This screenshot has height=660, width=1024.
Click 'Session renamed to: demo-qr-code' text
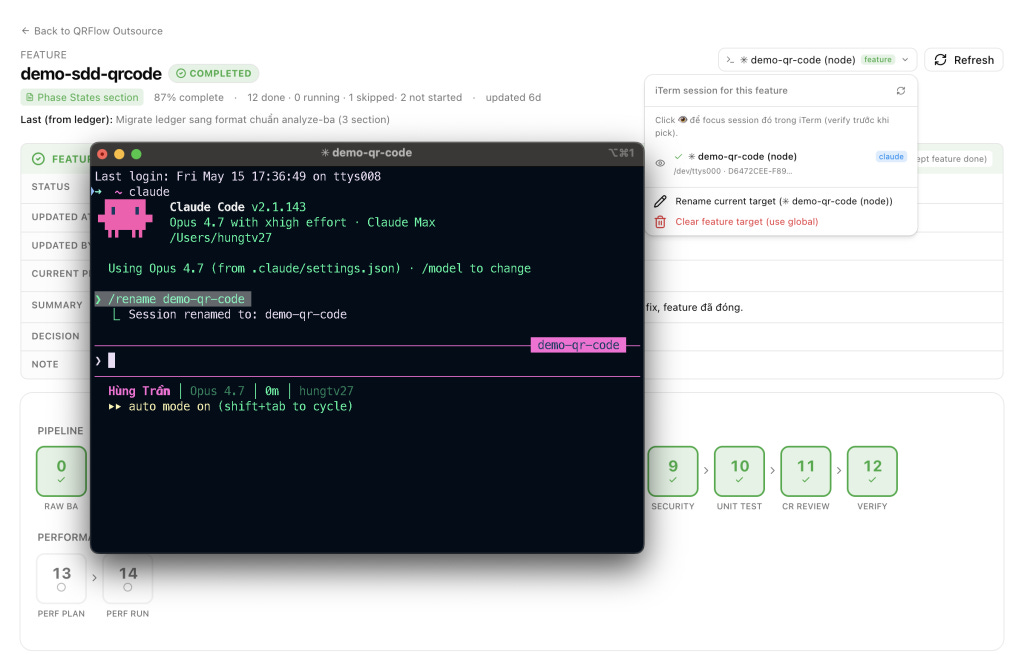(x=238, y=315)
